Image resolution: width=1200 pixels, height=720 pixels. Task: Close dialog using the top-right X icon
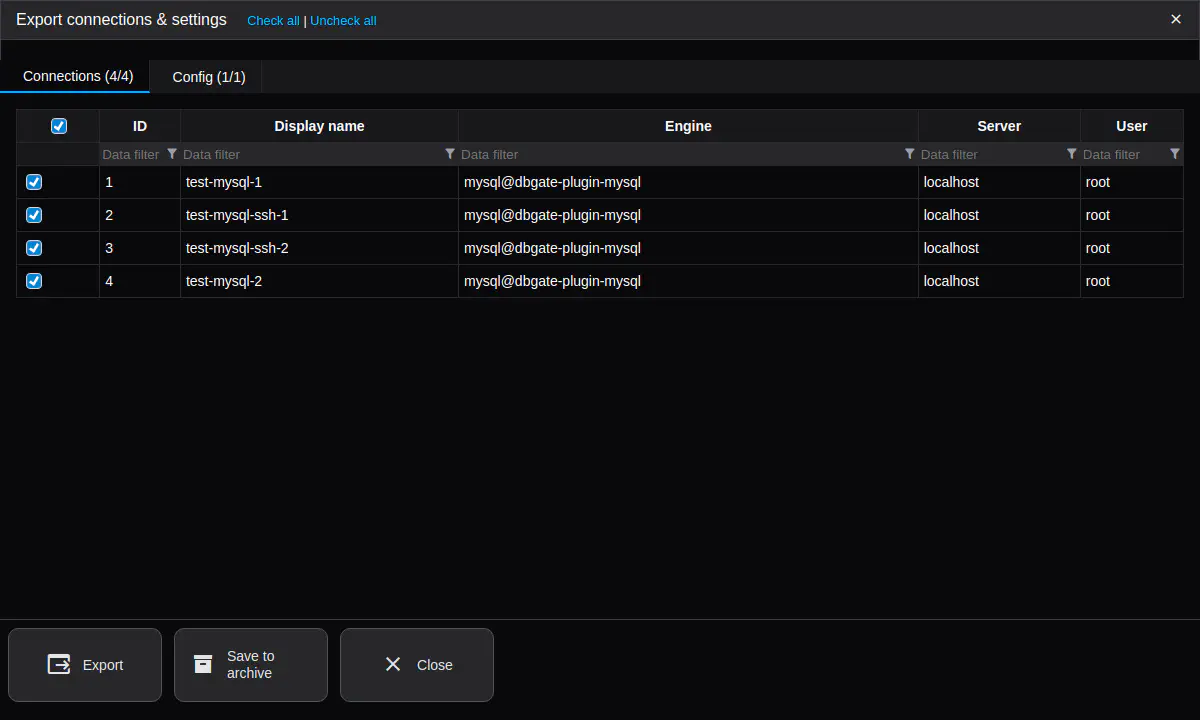tap(1176, 19)
